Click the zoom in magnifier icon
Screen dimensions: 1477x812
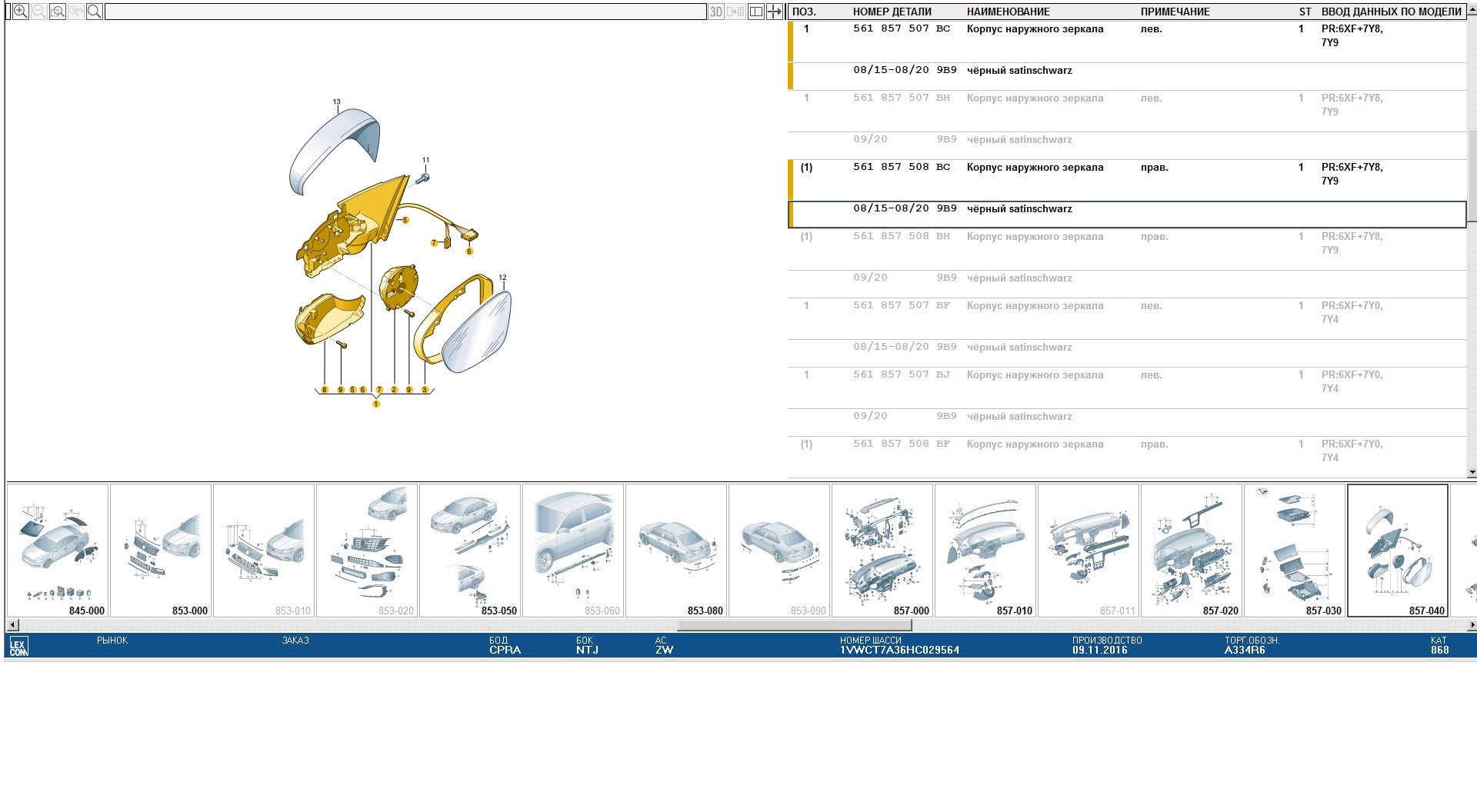click(x=21, y=12)
